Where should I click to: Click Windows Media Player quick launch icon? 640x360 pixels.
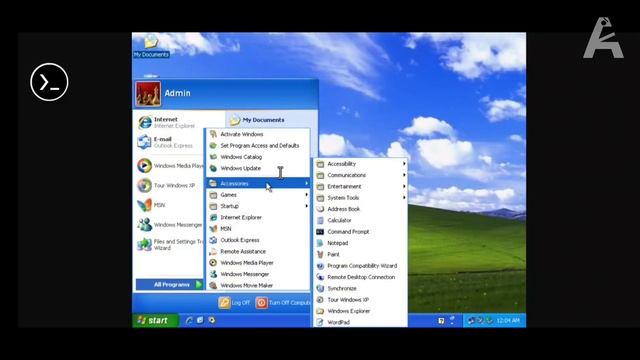coord(211,320)
